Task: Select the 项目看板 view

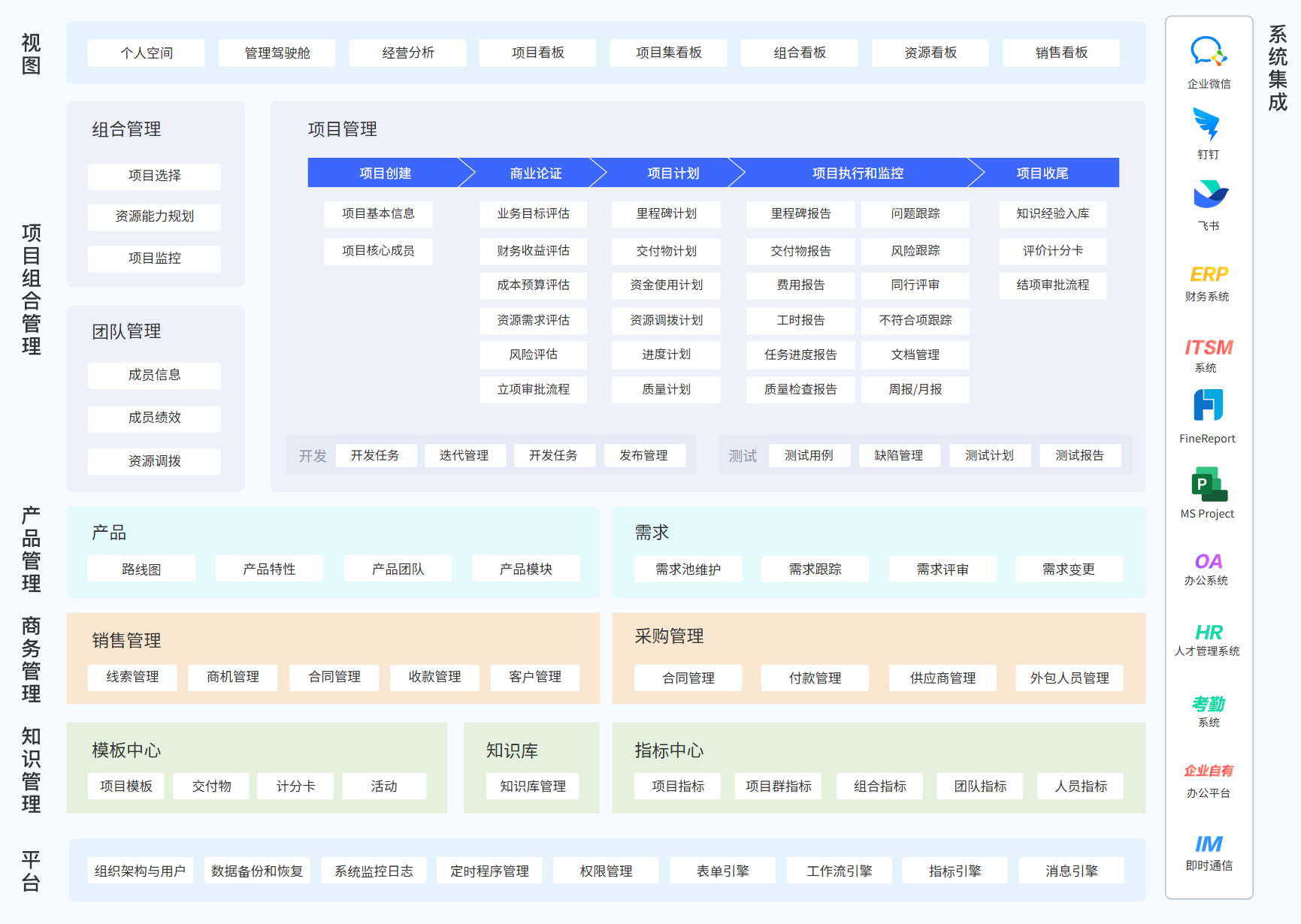Action: pyautogui.click(x=538, y=53)
